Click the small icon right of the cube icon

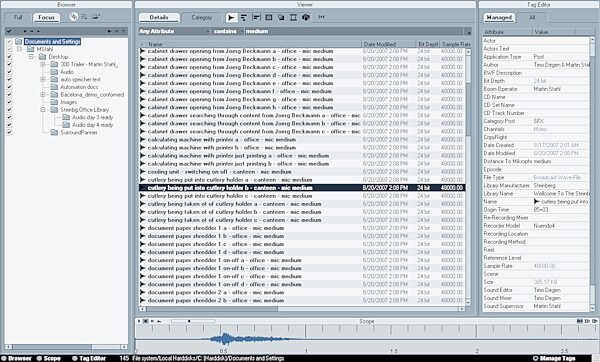(321, 17)
